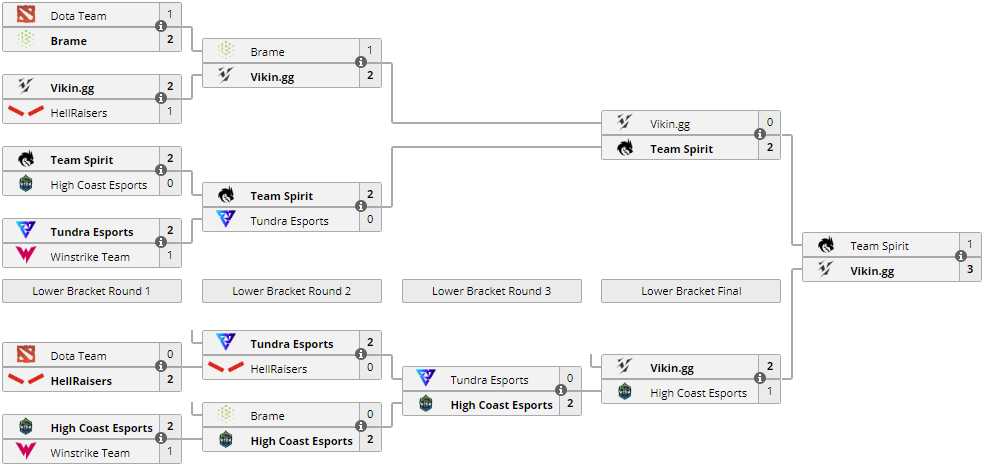View info for Dota Team vs HellRaisers lower bracket match

point(161,367)
